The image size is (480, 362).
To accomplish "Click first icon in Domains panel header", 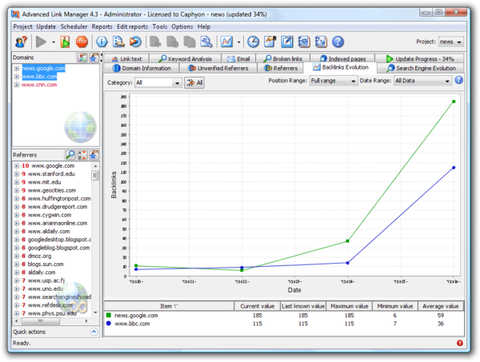I will (82, 58).
